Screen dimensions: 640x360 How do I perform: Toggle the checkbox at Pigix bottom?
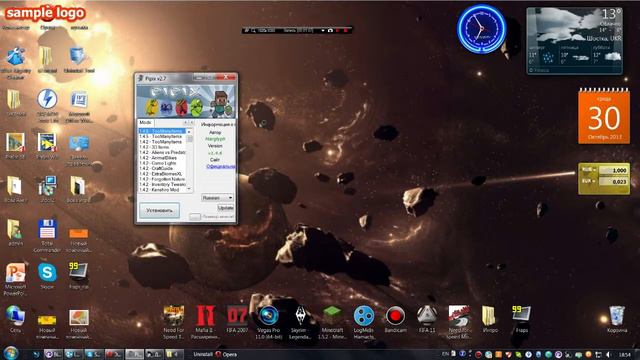click(x=195, y=217)
